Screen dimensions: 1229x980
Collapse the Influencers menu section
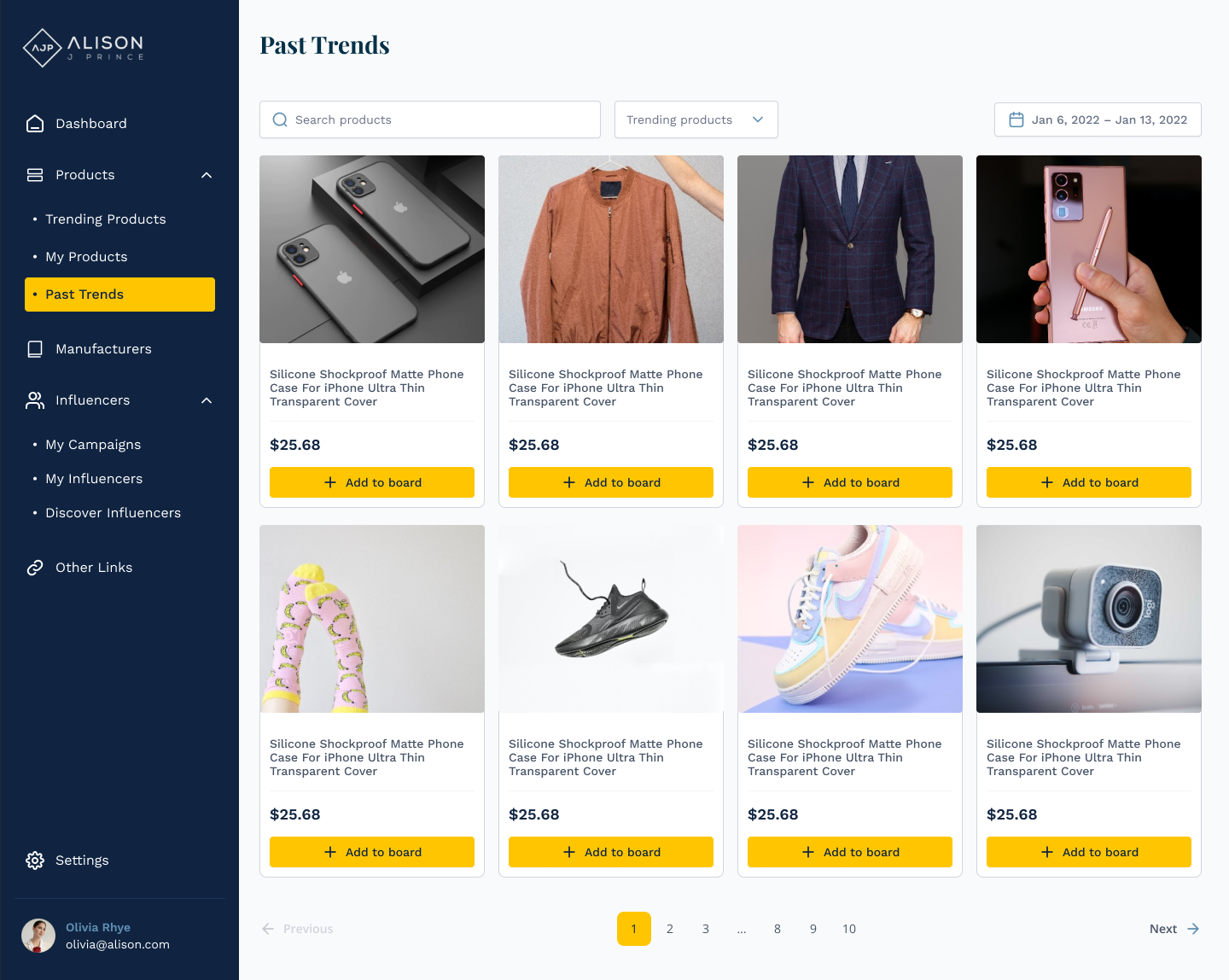(x=207, y=400)
